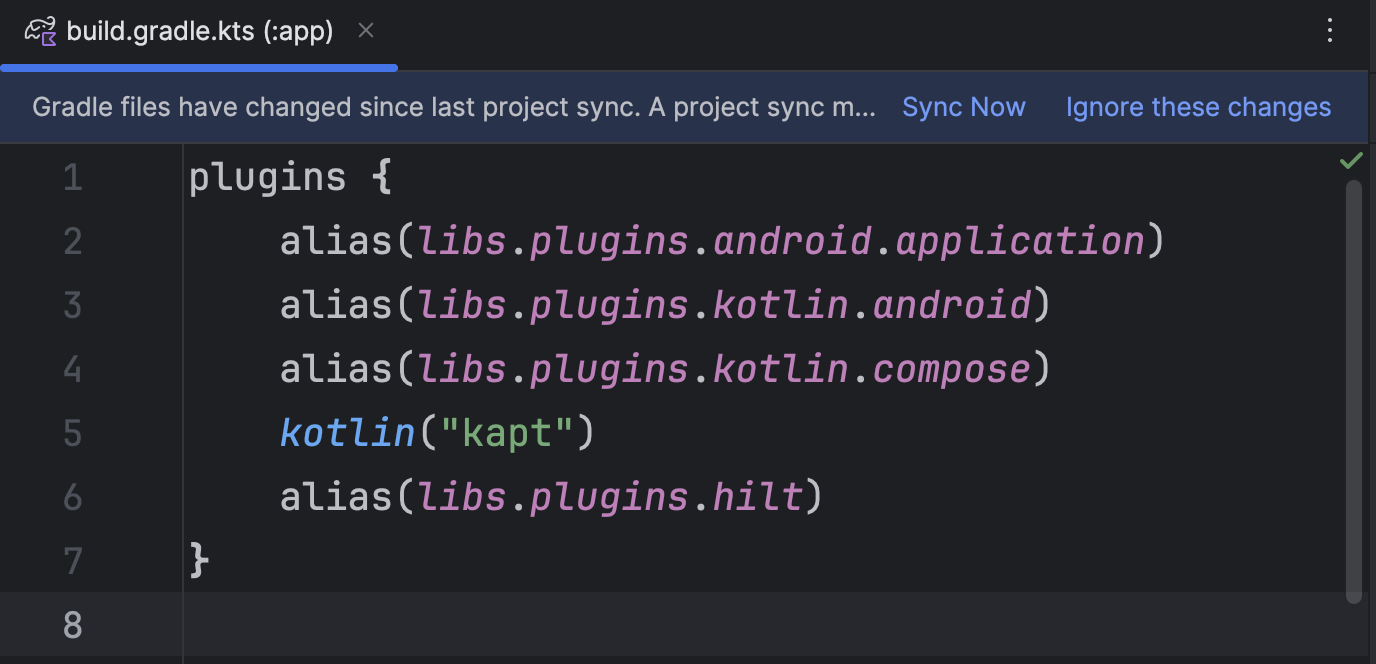Screen dimensions: 1376x664
Task: Click line number 8 in the gutter
Action: (73, 625)
